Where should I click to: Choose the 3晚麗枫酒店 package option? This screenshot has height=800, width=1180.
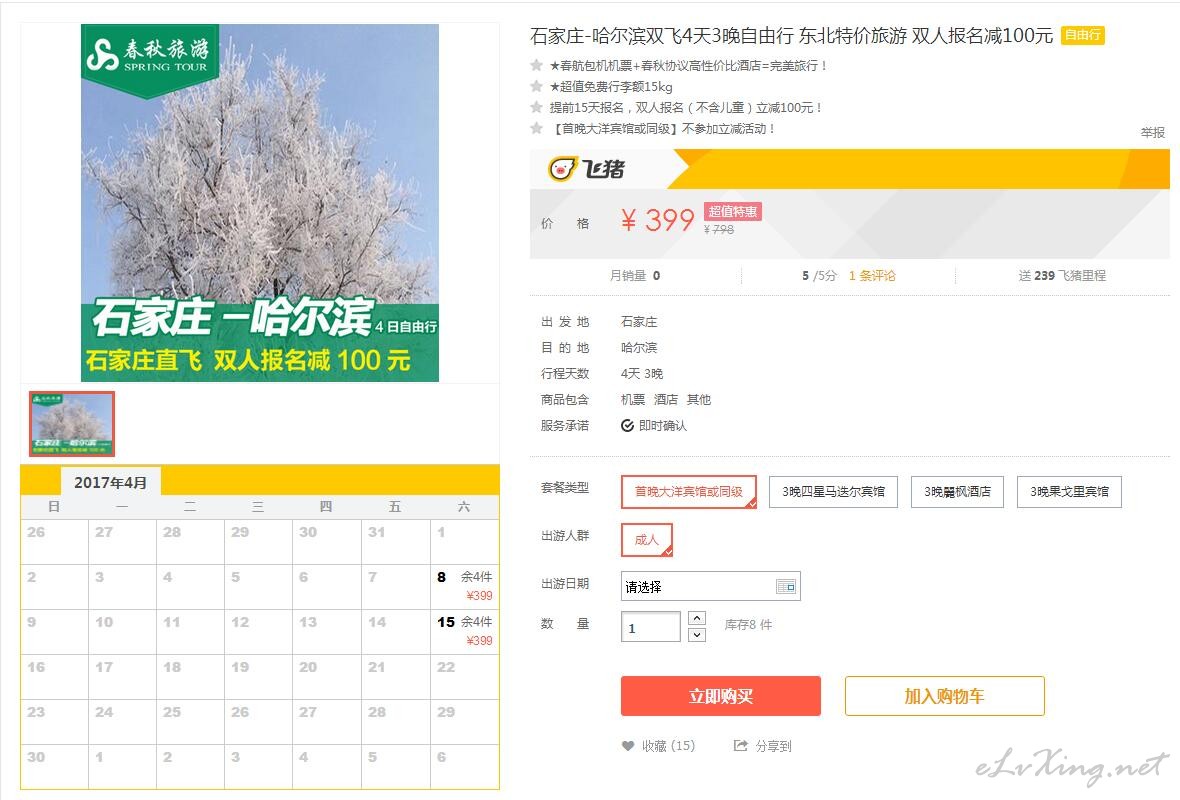[957, 491]
